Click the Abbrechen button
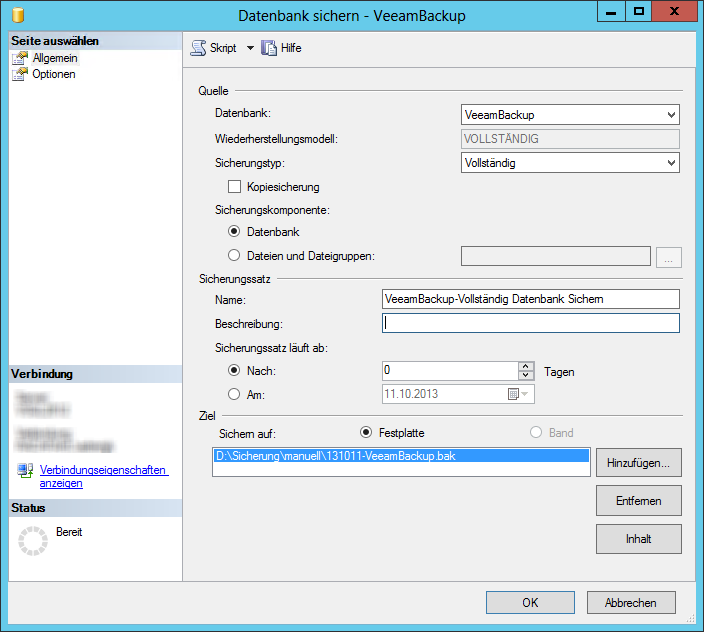 631,602
